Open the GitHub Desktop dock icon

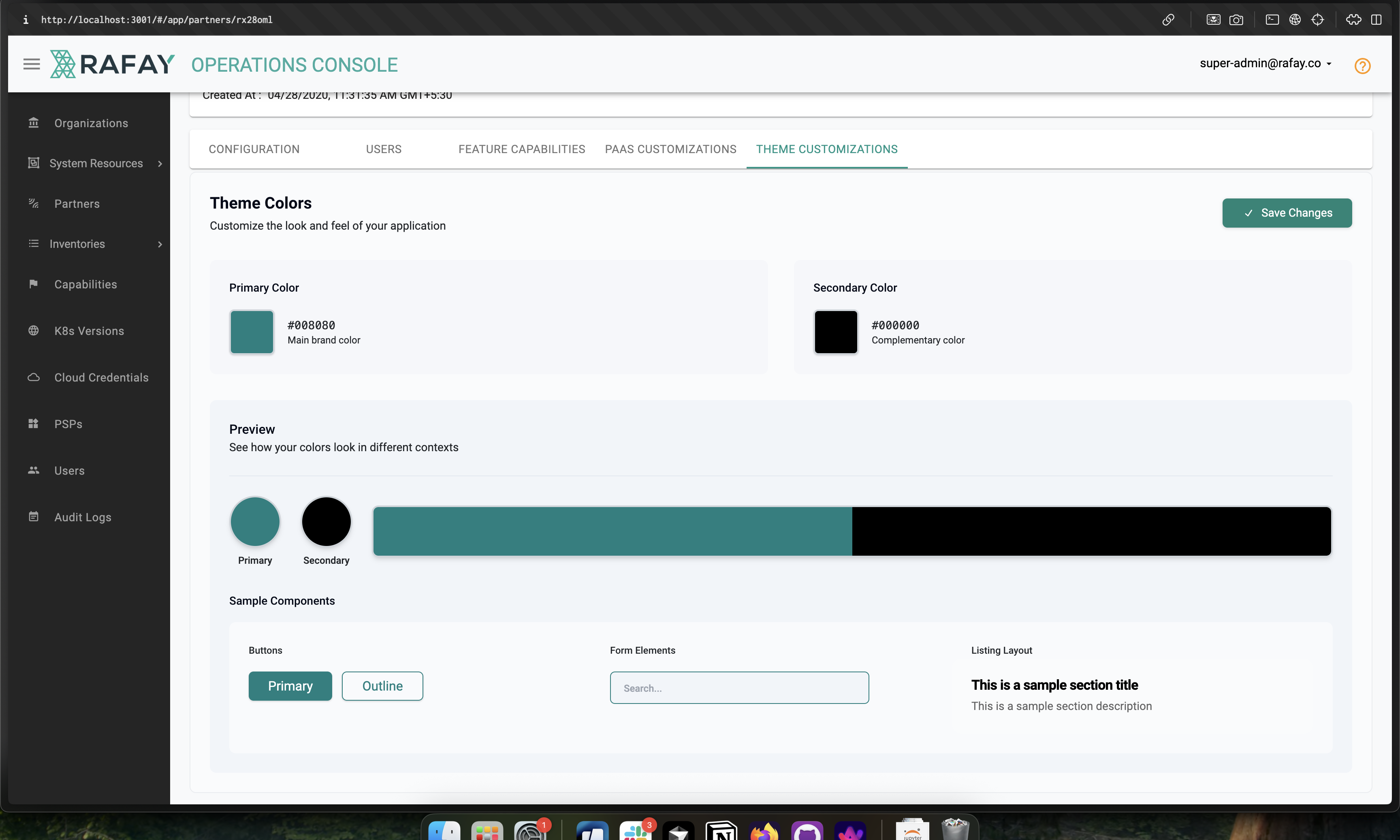tap(807, 830)
